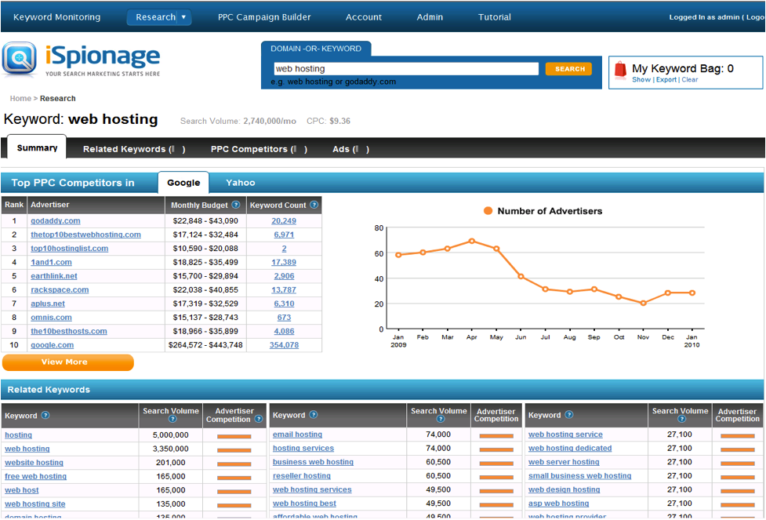The height and width of the screenshot is (520, 766).
Task: Click competition bar for 'web hosting service' row
Action: [x=738, y=436]
